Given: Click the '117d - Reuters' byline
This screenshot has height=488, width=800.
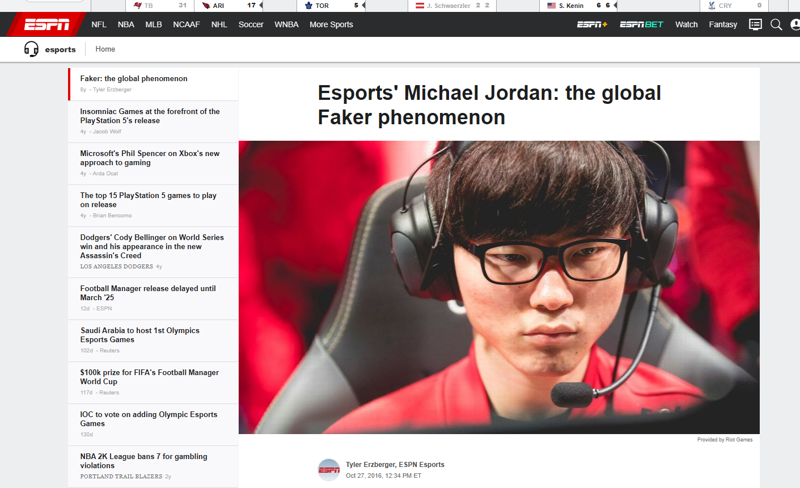Looking at the screenshot, I should (x=99, y=393).
